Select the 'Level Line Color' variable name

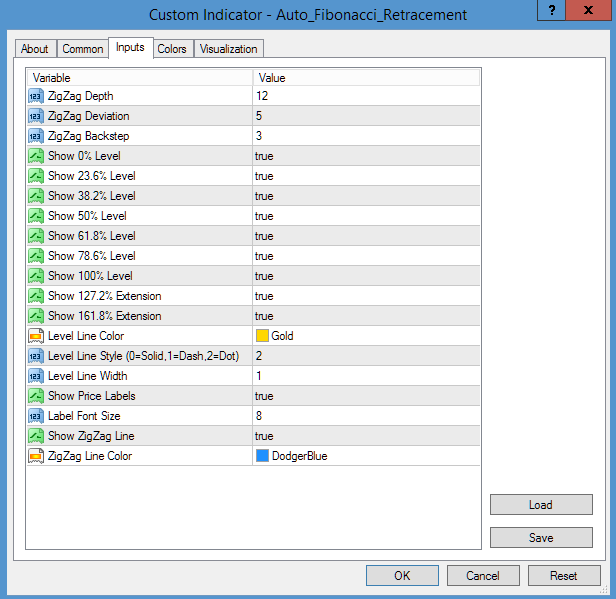(x=86, y=337)
